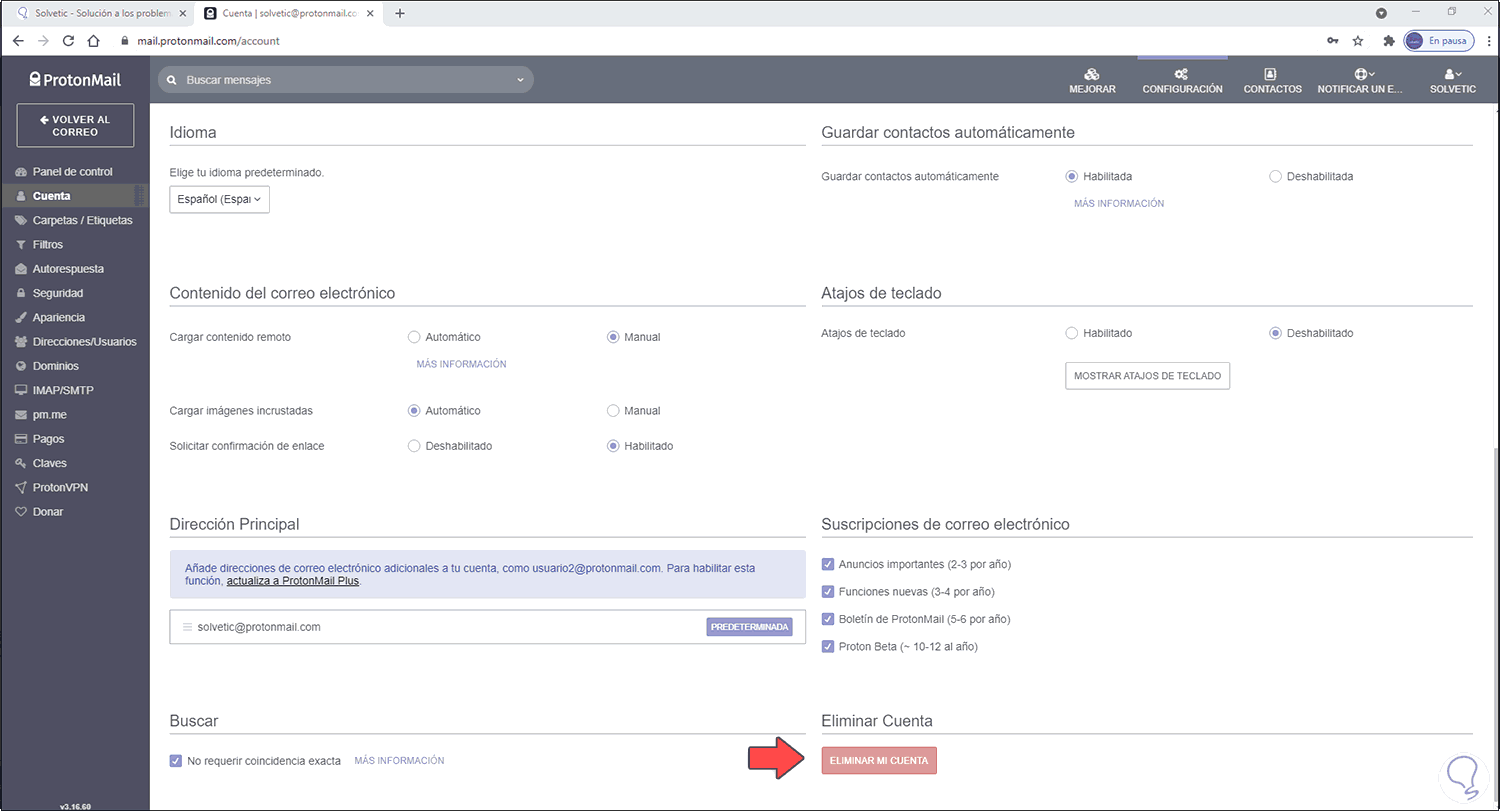Open the Contactos section in top bar
The image size is (1500, 811).
tap(1272, 79)
